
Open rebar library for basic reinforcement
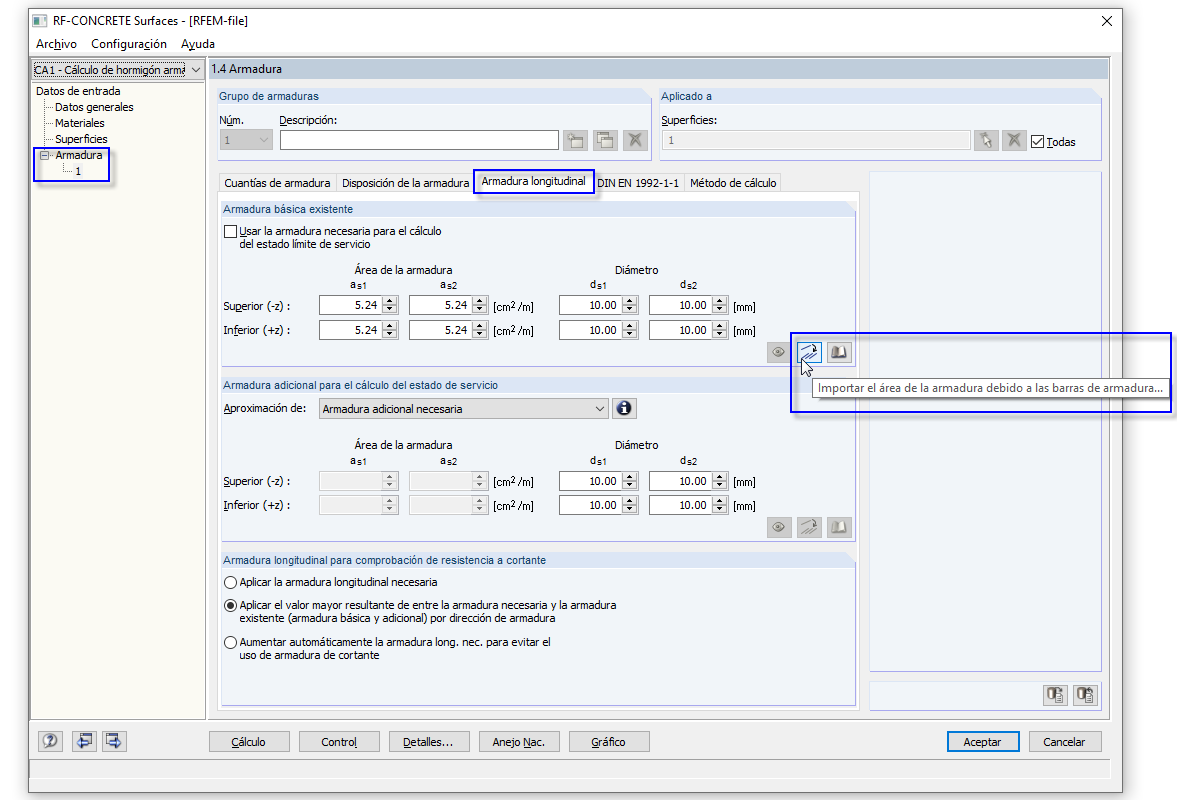[x=839, y=352]
